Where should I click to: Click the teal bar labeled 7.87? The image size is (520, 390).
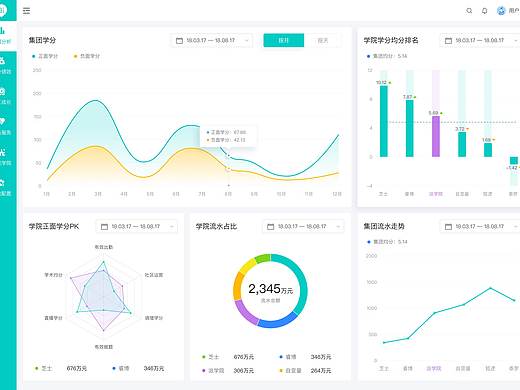[x=410, y=128]
